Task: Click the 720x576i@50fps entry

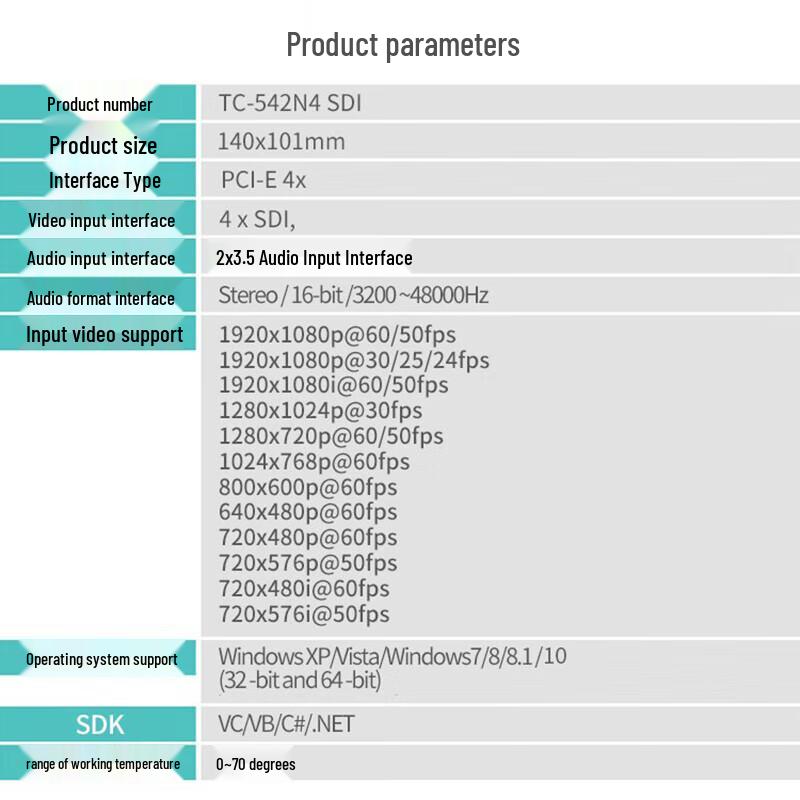Action: 304,614
